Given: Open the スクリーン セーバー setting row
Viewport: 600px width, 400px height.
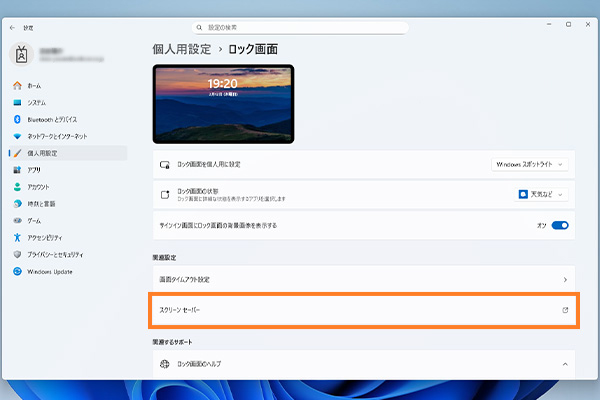Looking at the screenshot, I should point(364,310).
